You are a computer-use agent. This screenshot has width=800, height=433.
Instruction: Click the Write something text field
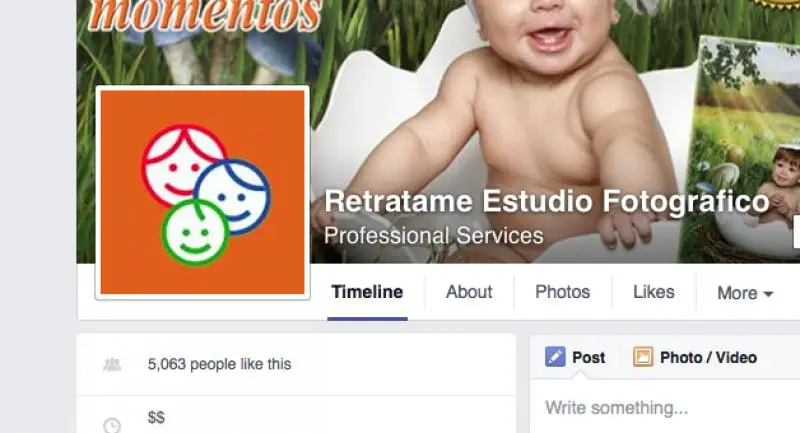point(665,408)
